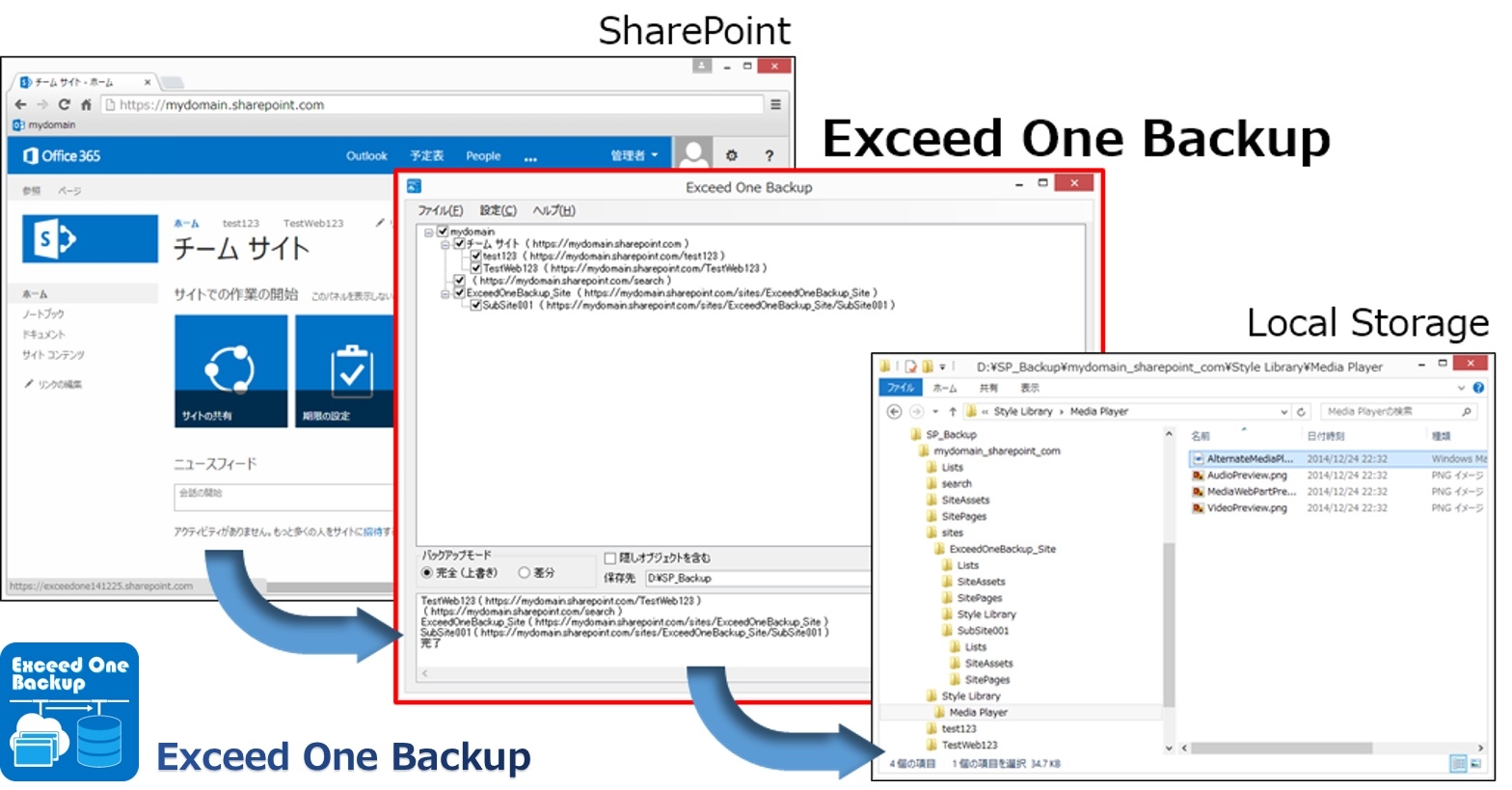This screenshot has width=1512, height=790.
Task: Collapse the mydomain tree node
Action: click(x=428, y=232)
